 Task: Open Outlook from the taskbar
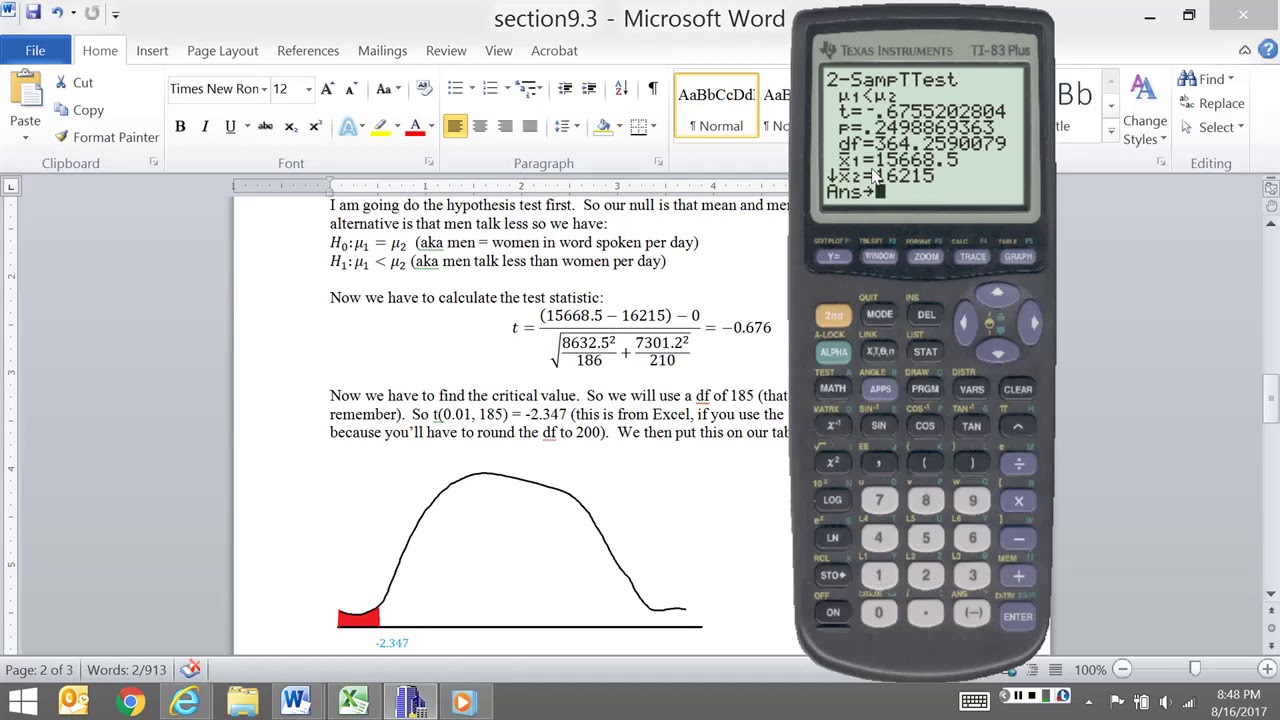coord(73,701)
